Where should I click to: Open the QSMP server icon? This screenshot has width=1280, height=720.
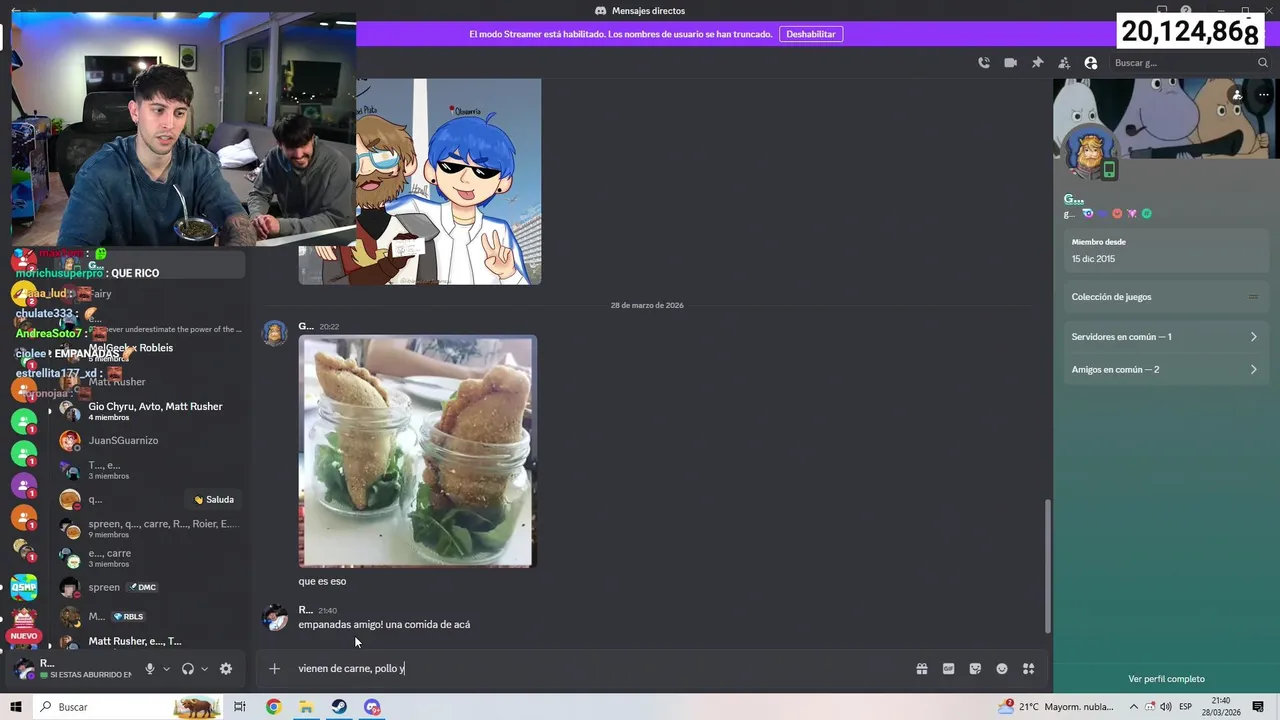tap(24, 587)
